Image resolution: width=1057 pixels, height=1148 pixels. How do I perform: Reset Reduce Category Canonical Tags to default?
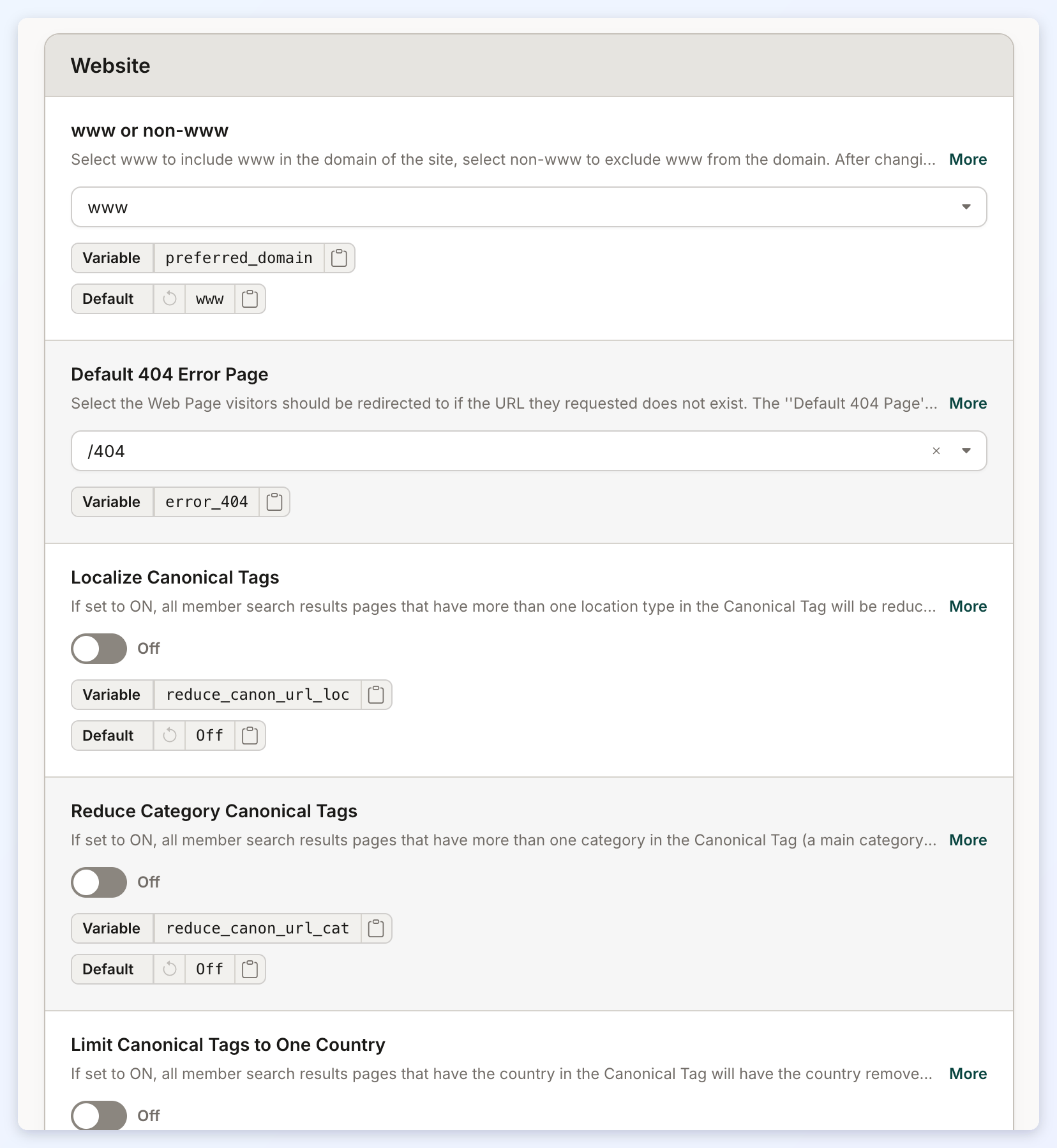point(169,969)
